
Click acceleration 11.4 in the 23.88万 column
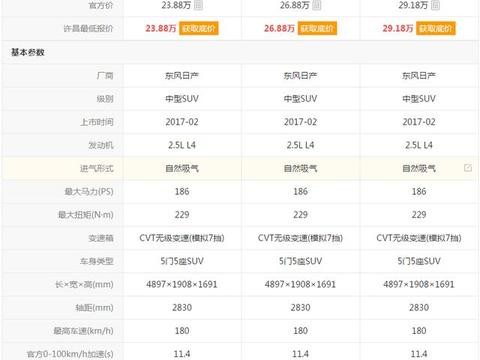182,354
